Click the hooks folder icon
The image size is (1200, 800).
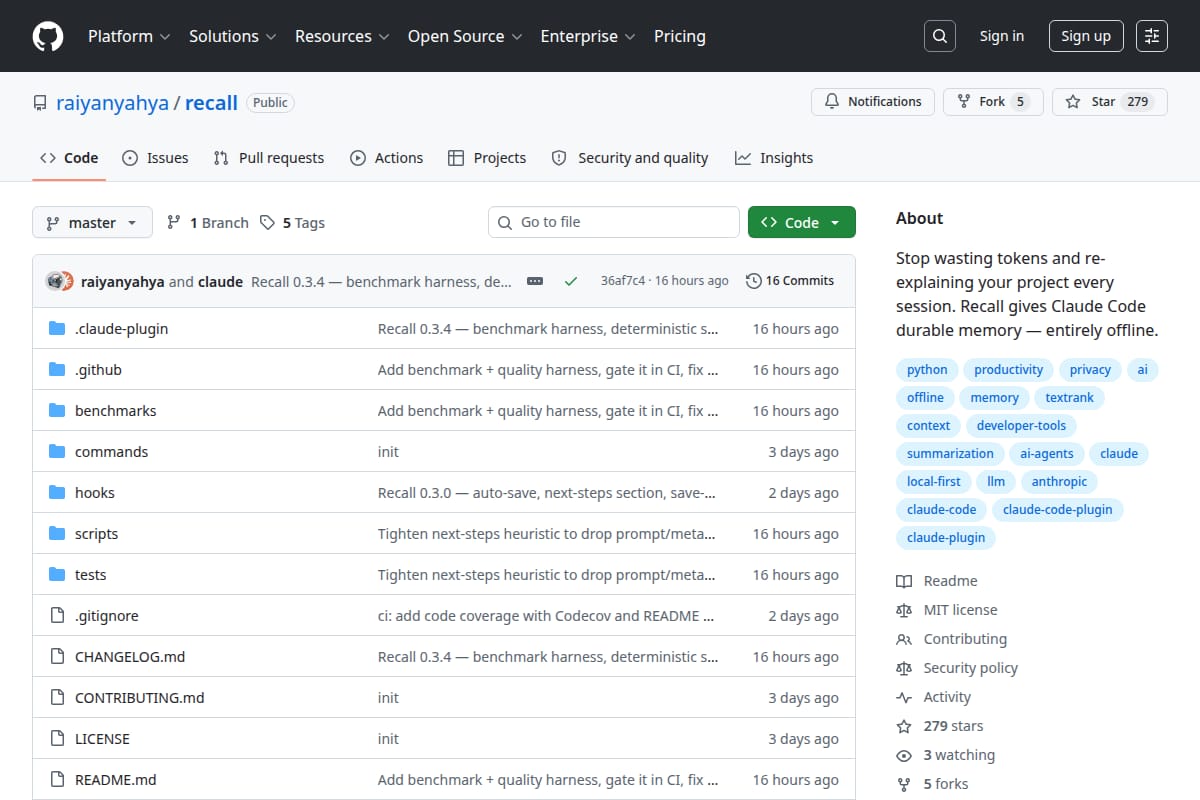tap(57, 493)
